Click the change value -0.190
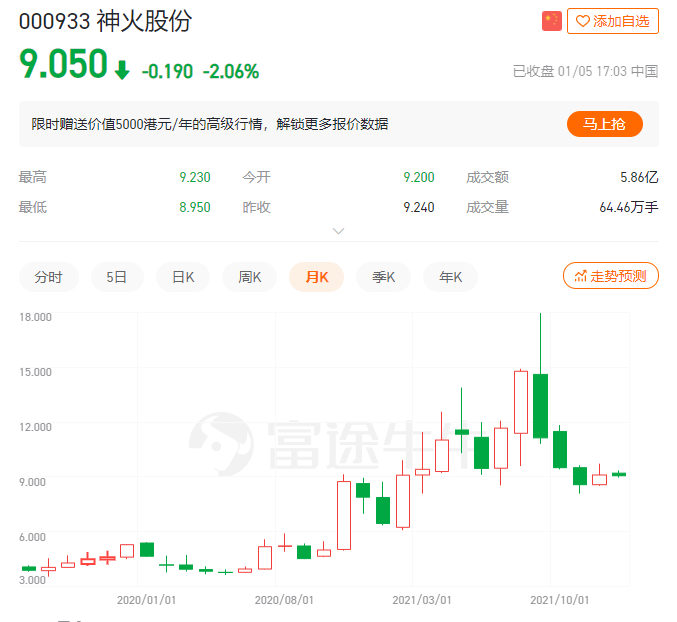The image size is (677, 622). pos(167,71)
